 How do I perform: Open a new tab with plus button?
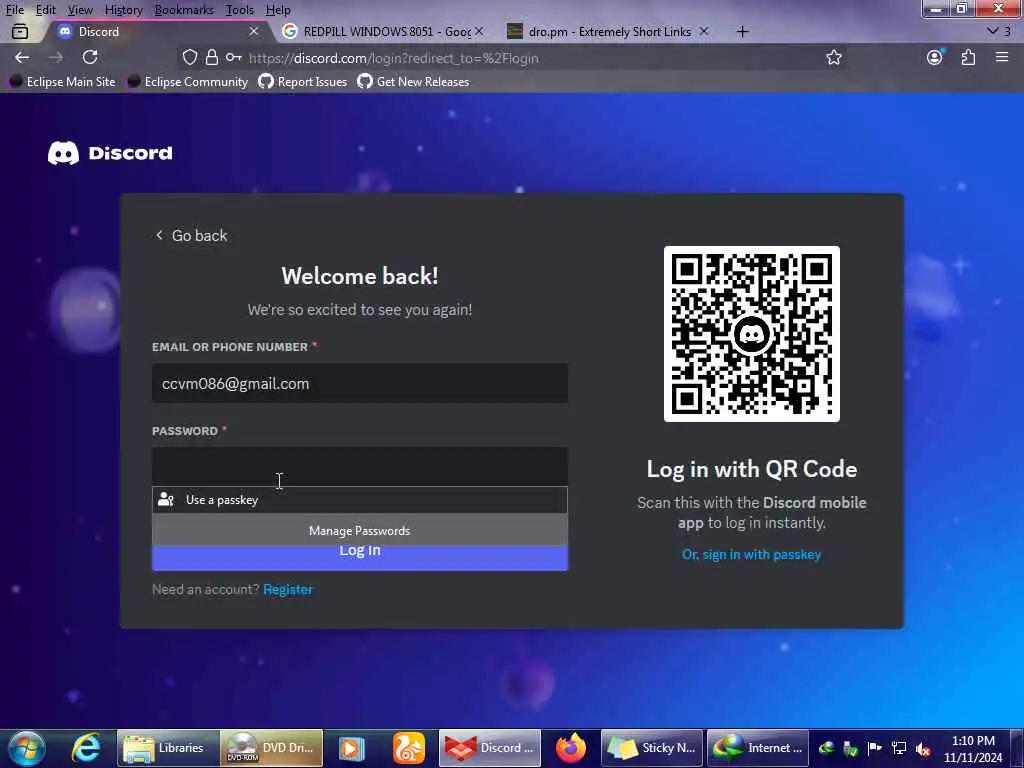(x=743, y=31)
